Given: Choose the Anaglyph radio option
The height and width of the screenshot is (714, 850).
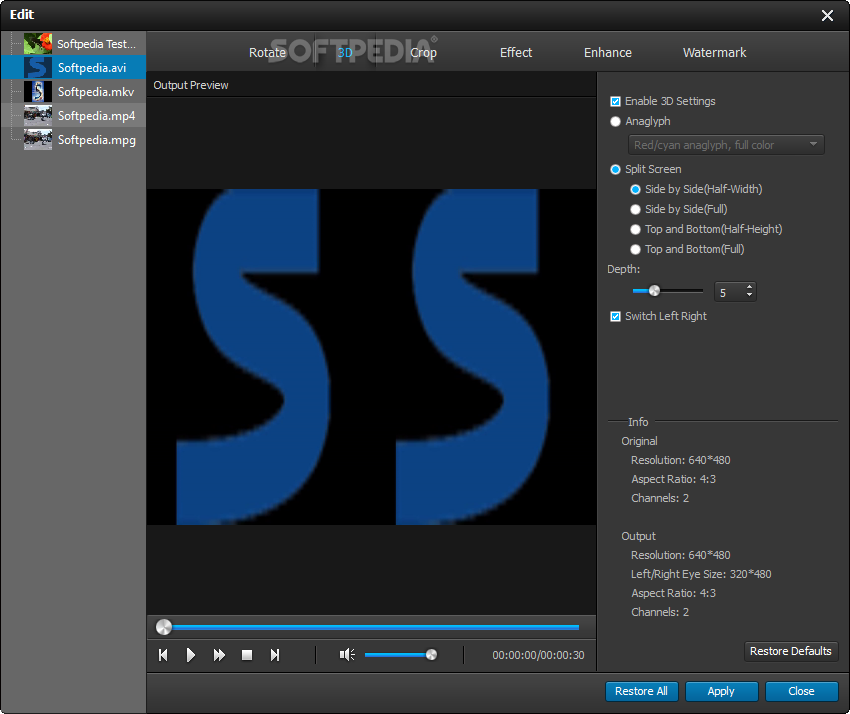Looking at the screenshot, I should (x=616, y=121).
